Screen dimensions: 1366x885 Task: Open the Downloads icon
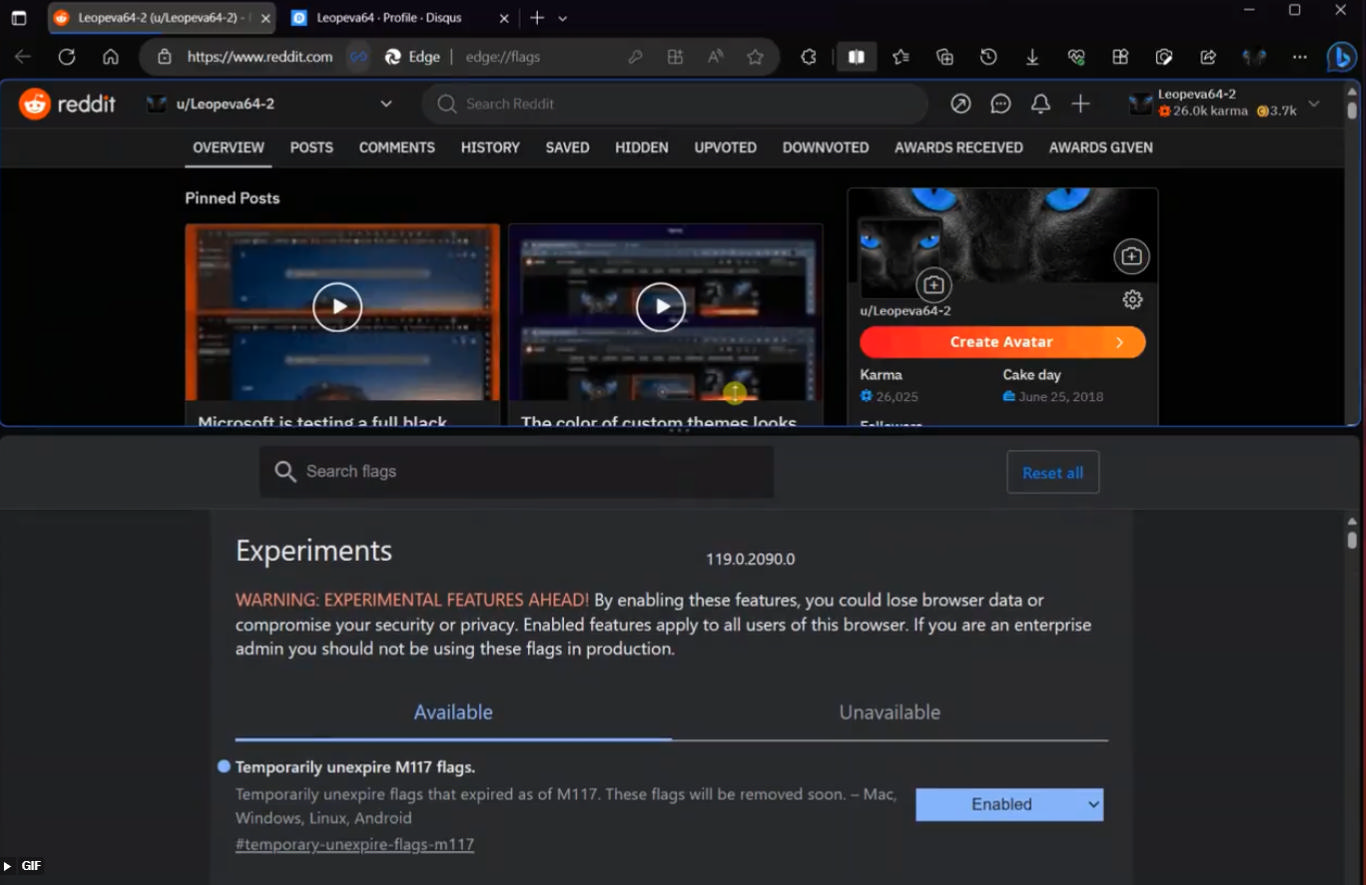click(1032, 57)
